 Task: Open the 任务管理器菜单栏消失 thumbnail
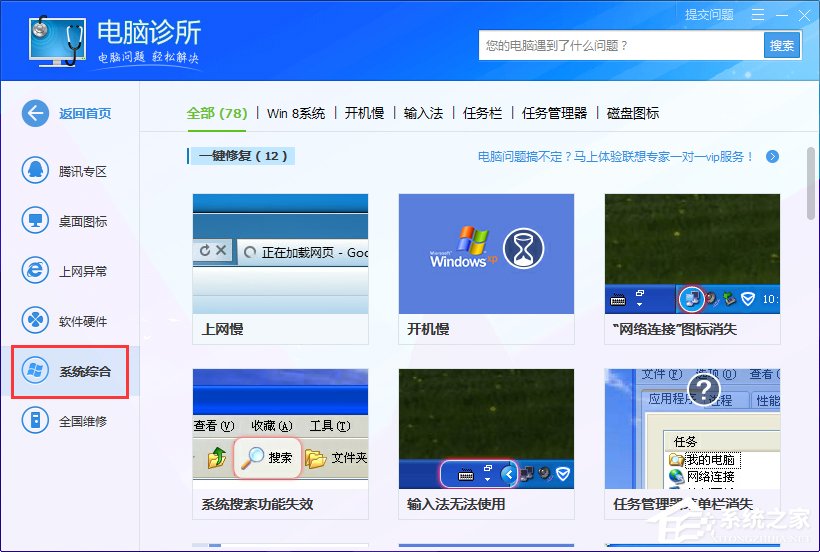coord(692,429)
